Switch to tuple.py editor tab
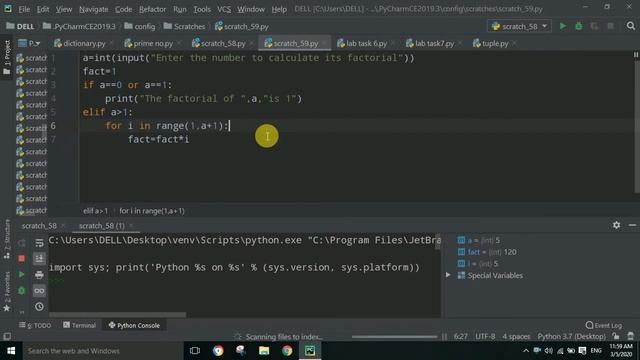 [x=495, y=43]
